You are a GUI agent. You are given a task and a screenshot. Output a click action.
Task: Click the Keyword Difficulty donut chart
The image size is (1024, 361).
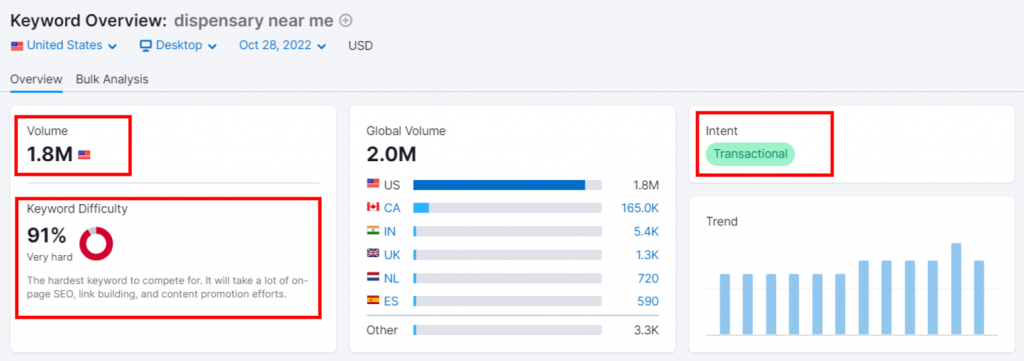point(96,243)
